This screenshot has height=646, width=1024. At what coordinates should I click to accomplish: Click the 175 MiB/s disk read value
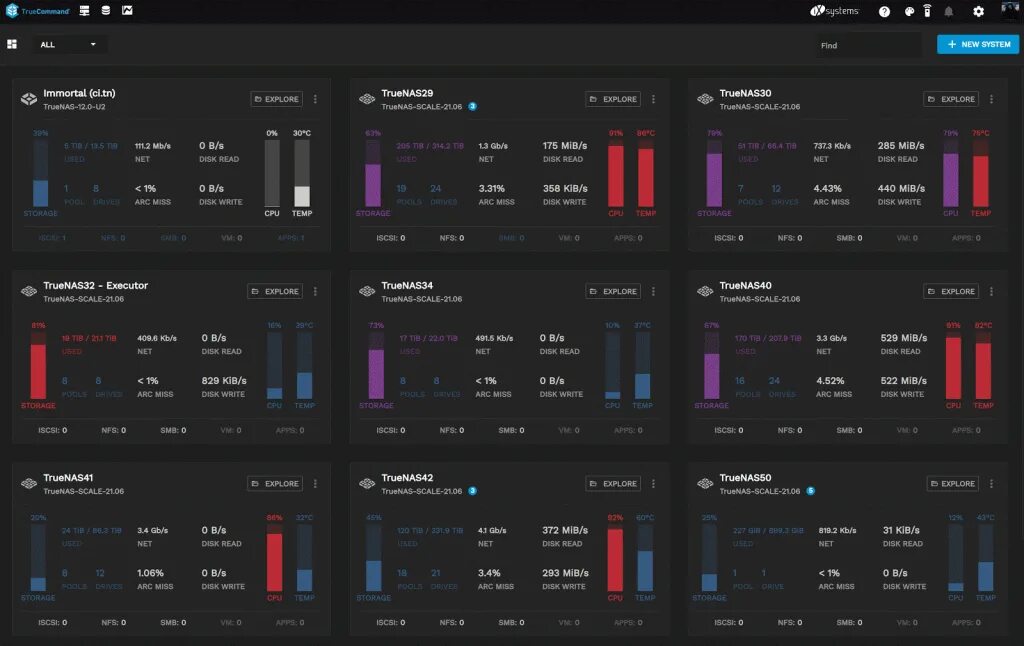click(x=564, y=146)
